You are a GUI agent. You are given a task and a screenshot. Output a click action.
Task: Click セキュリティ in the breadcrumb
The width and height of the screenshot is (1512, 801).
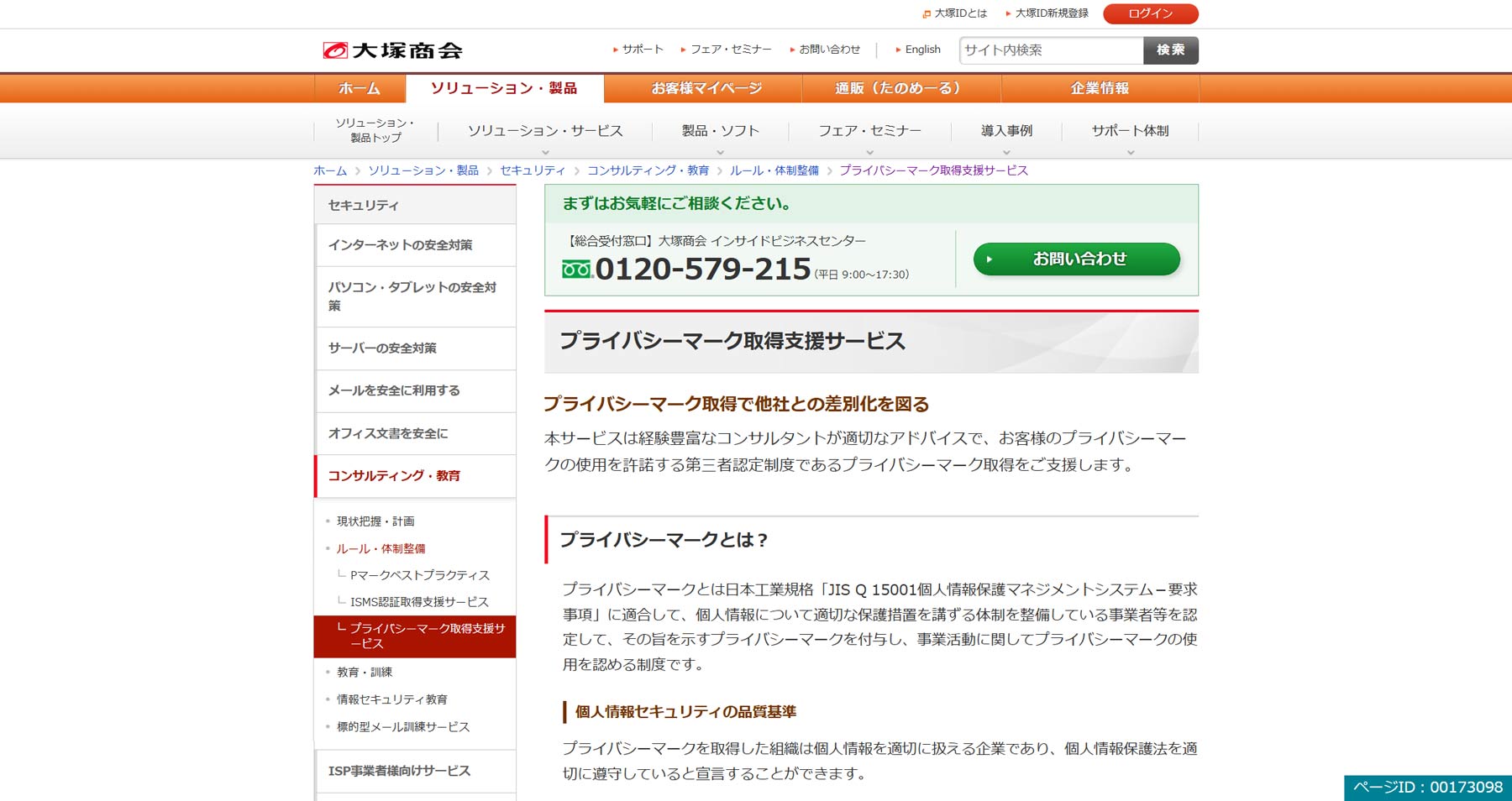[x=533, y=170]
